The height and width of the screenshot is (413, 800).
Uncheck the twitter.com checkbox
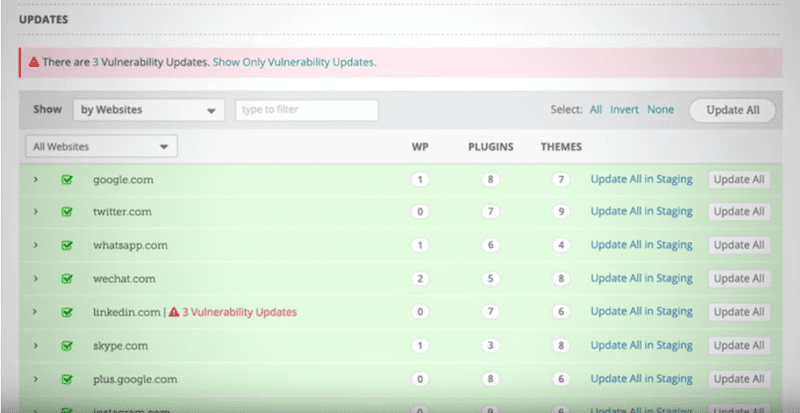tap(67, 211)
